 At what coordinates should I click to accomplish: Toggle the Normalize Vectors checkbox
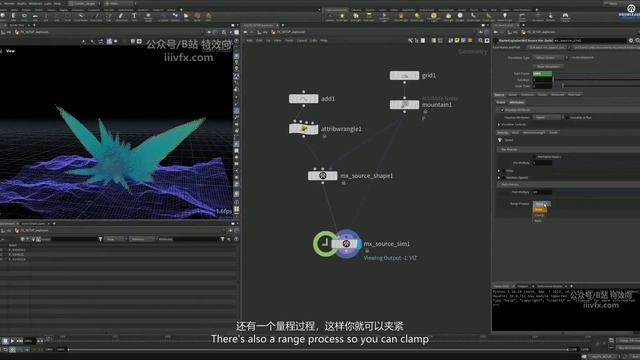coord(535,157)
